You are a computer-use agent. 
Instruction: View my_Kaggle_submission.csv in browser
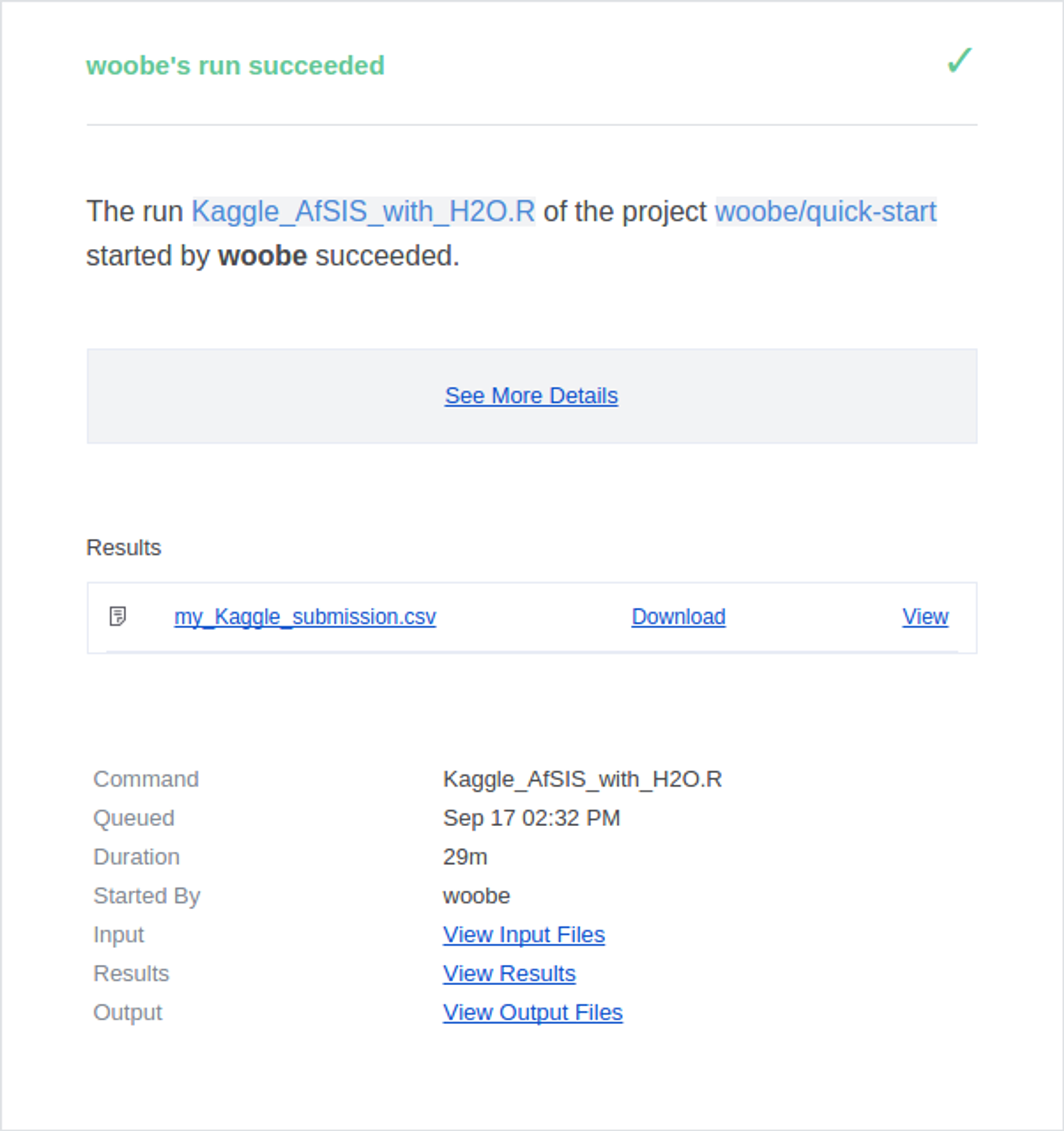[x=924, y=616]
